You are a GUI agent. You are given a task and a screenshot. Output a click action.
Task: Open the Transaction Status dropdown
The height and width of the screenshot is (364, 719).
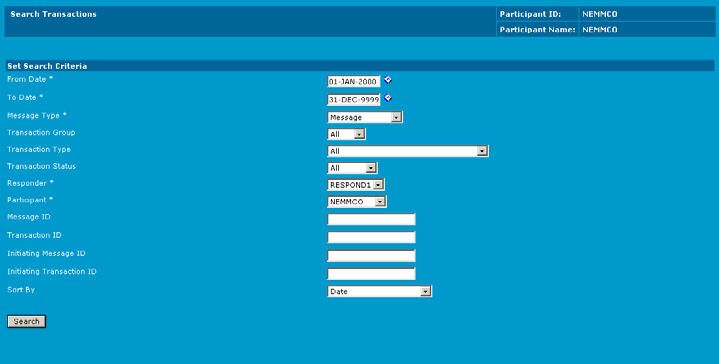(x=352, y=168)
